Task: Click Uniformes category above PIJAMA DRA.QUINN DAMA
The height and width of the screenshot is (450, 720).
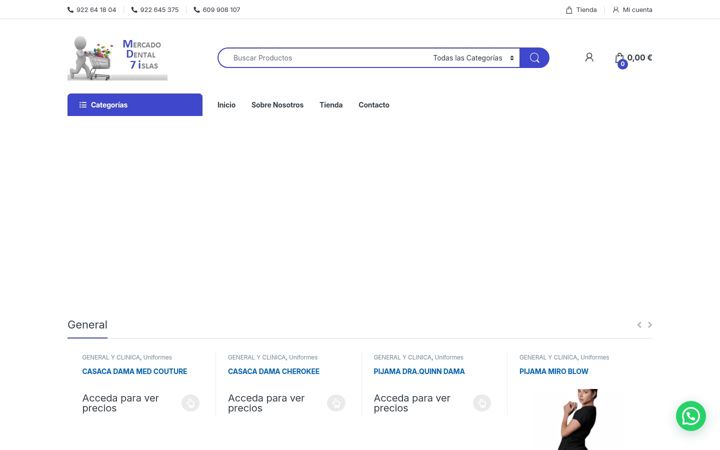Action: coord(449,357)
